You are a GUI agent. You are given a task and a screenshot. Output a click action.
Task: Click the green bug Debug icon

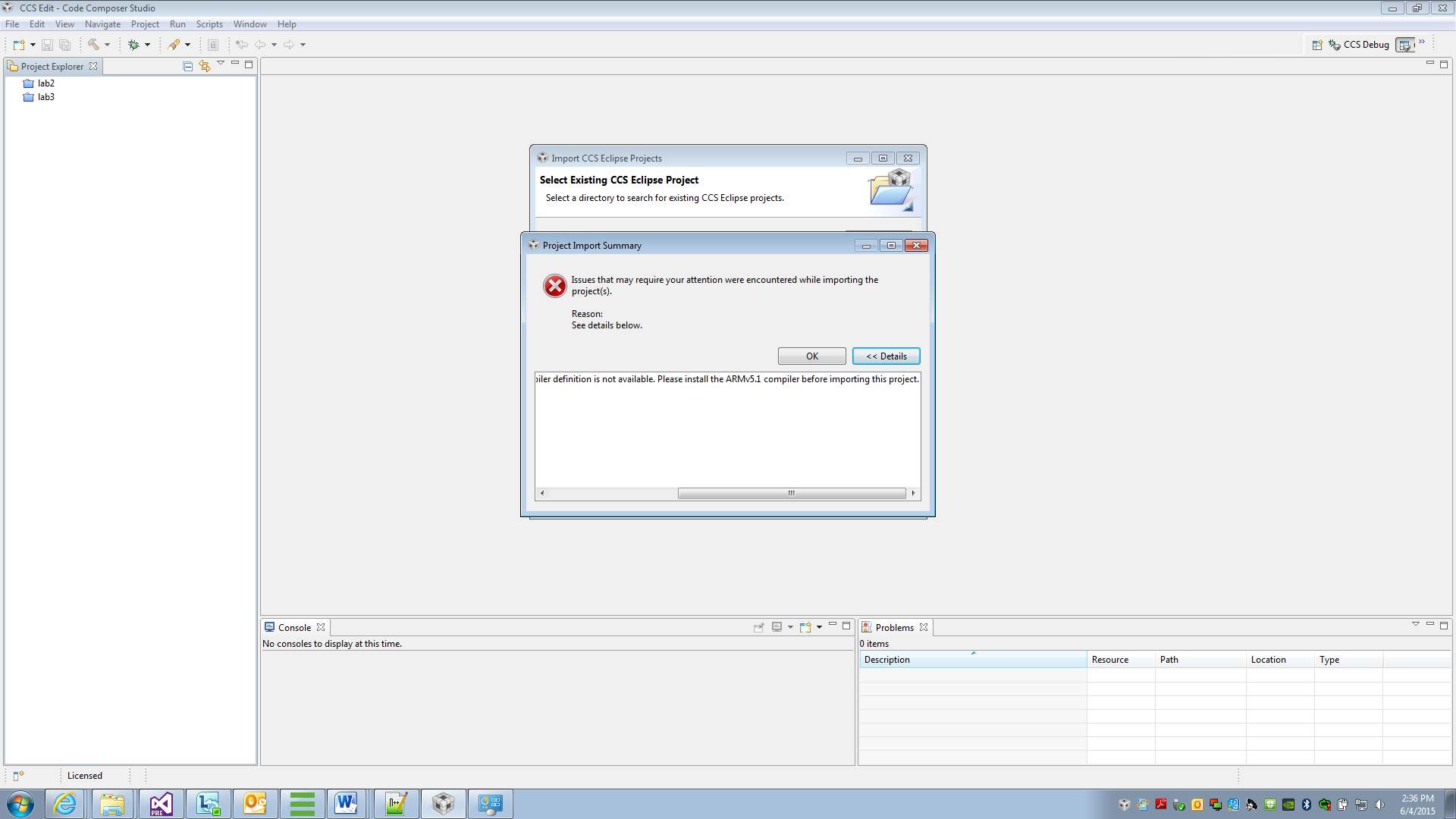[x=133, y=45]
